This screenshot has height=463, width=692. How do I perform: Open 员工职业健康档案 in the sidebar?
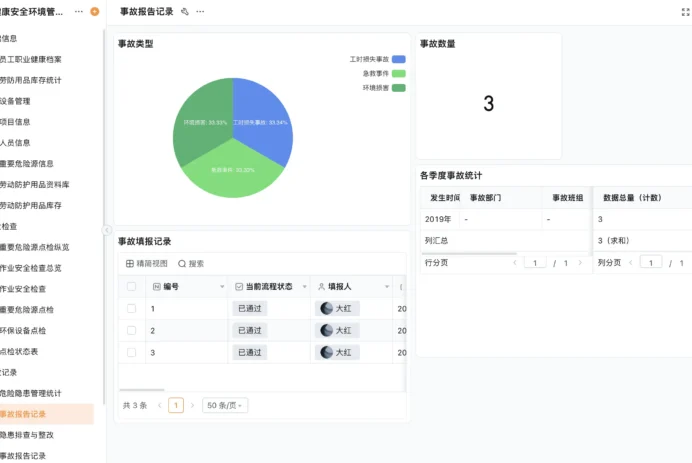[31, 59]
